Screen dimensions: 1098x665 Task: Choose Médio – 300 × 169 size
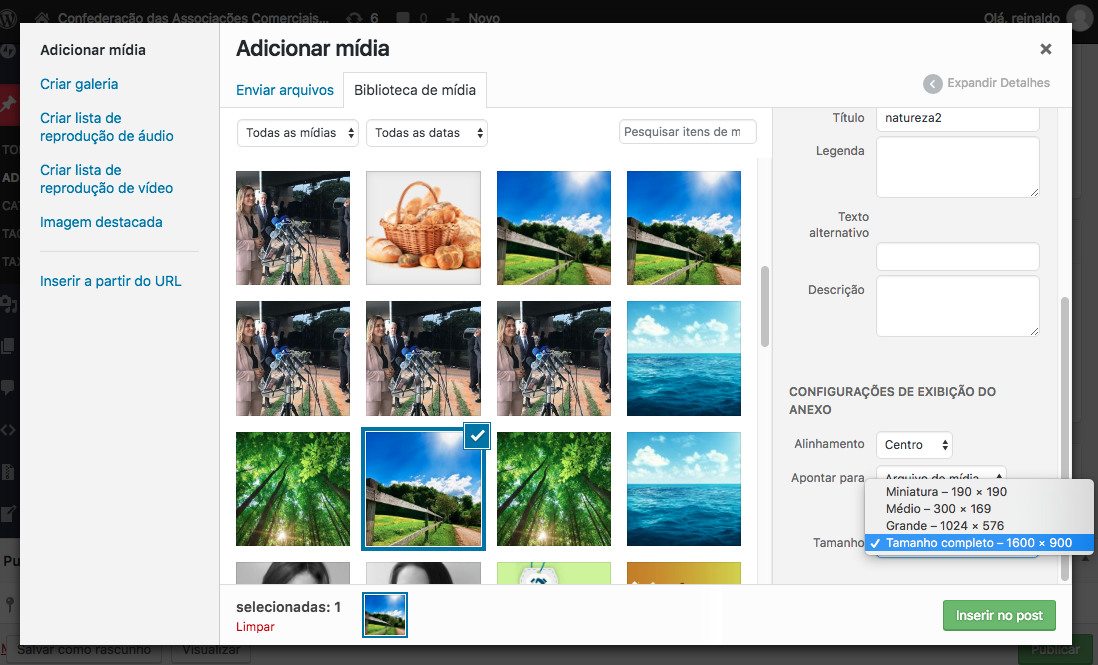(978, 509)
